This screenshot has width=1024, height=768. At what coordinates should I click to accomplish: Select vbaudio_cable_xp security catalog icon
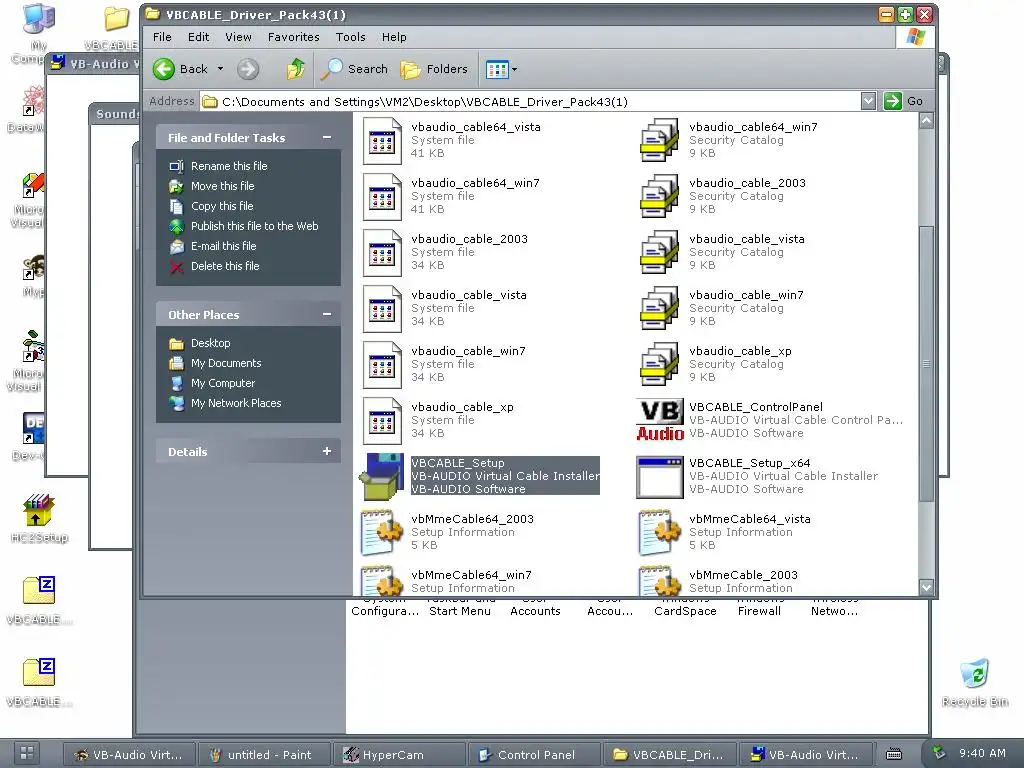[660, 365]
